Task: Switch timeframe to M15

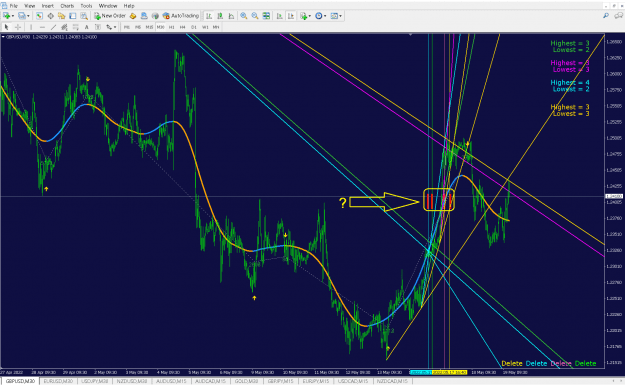Action: pos(149,27)
